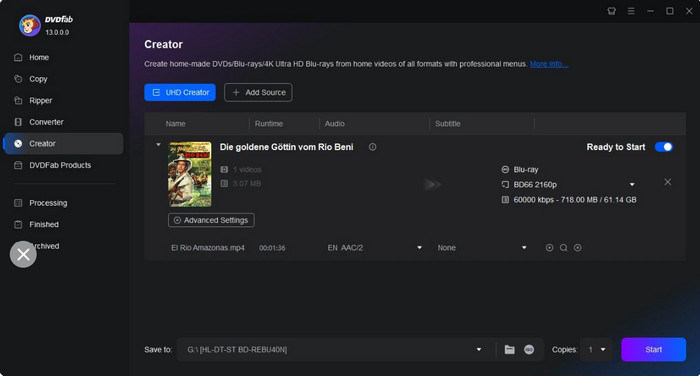The width and height of the screenshot is (700, 376).
Task: Click the UHD Creator mode button
Action: click(x=180, y=92)
